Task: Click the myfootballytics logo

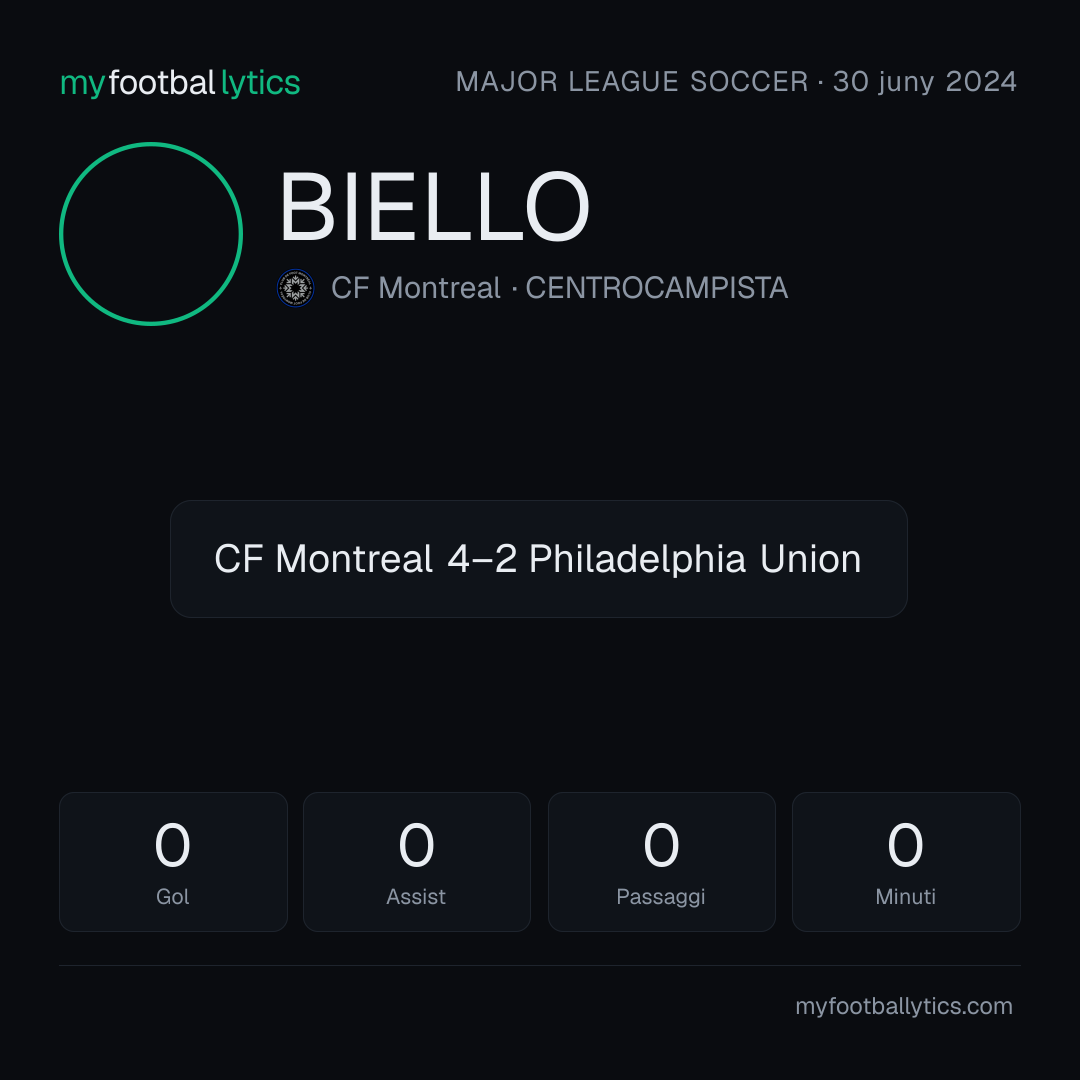Action: pos(180,83)
